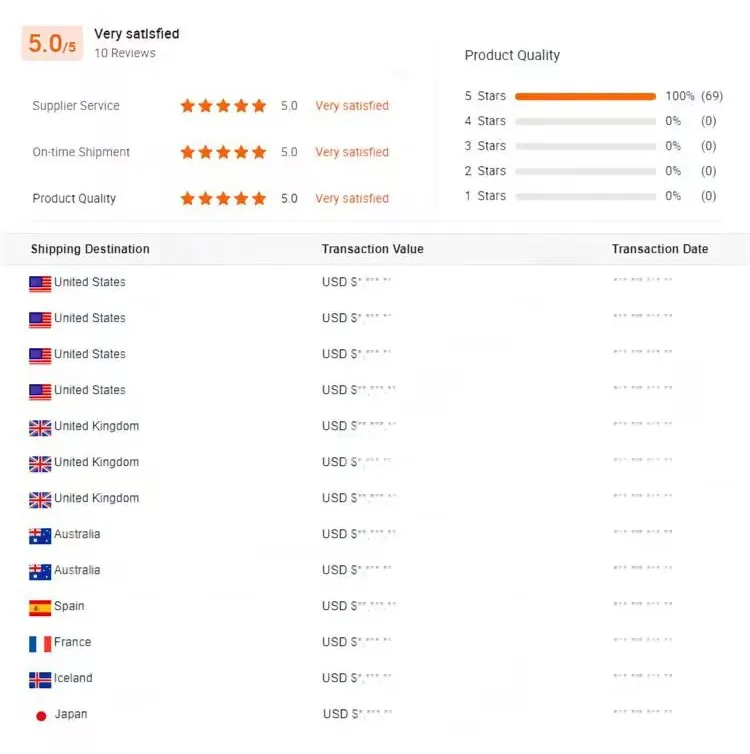Open the 10 Reviews link

click(125, 53)
